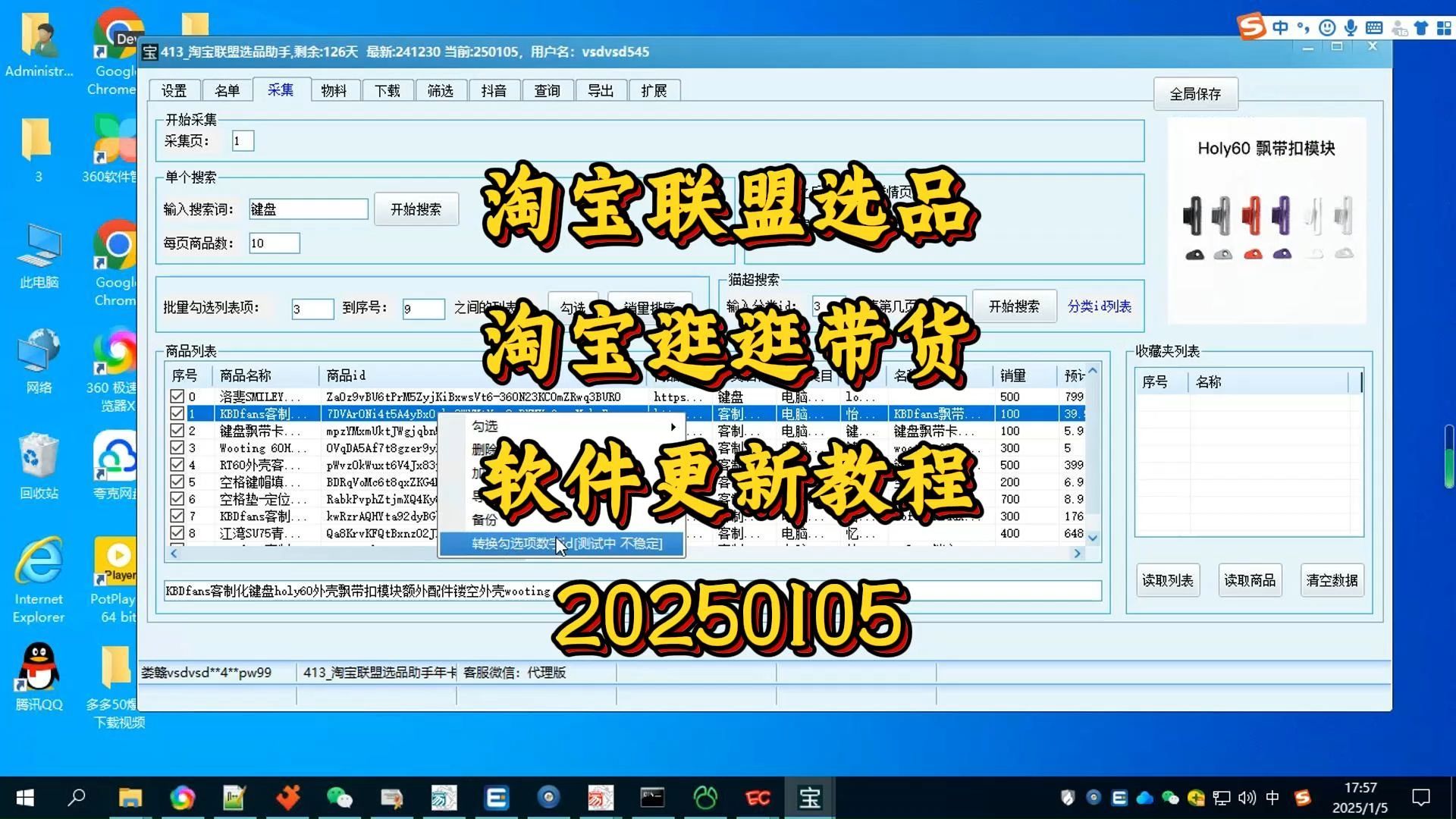Open Internet Explorer desktop icon

point(39,579)
